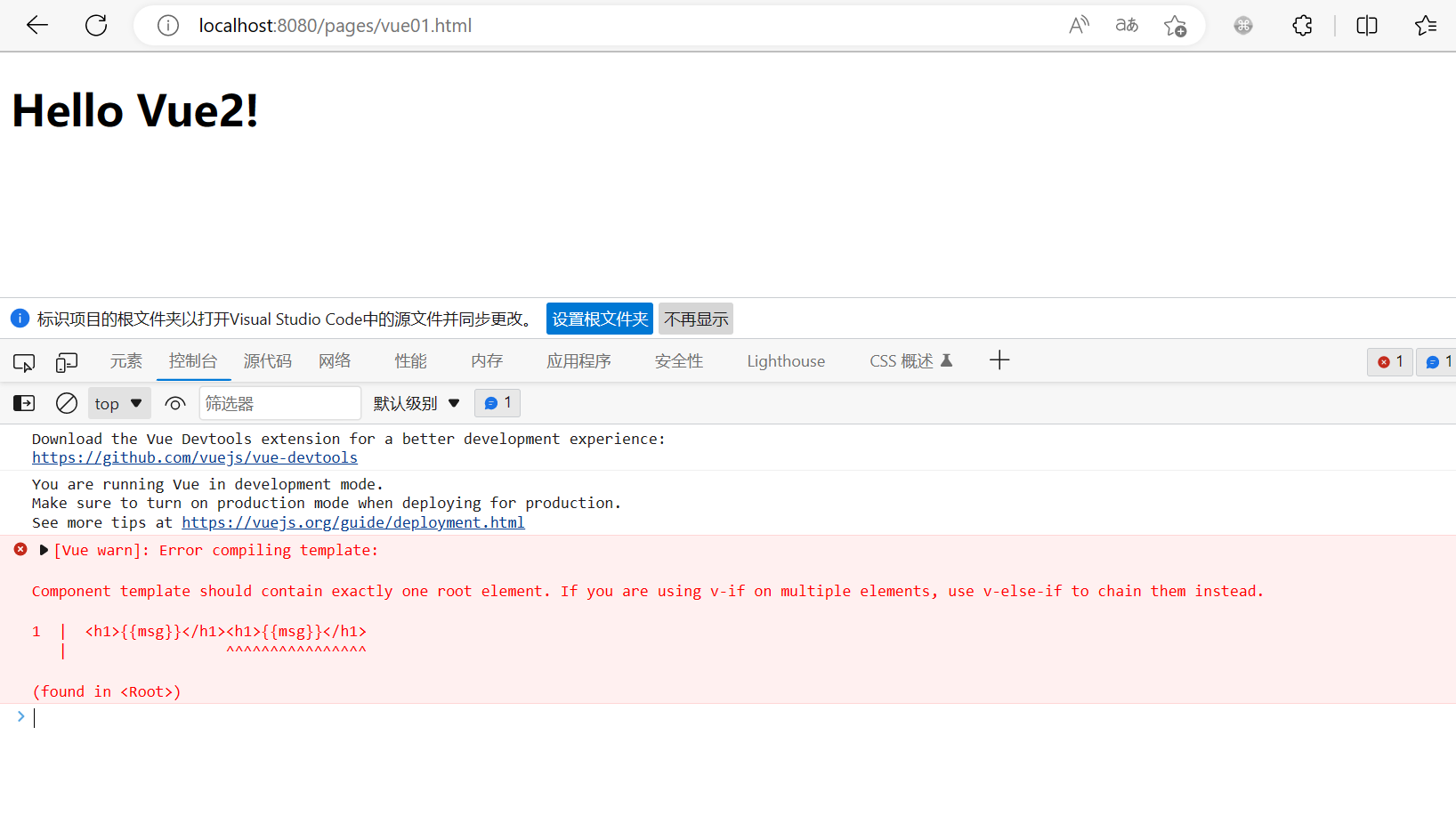This screenshot has height=832, width=1456.
Task: Click the 设置根文件夹 button
Action: click(x=599, y=318)
